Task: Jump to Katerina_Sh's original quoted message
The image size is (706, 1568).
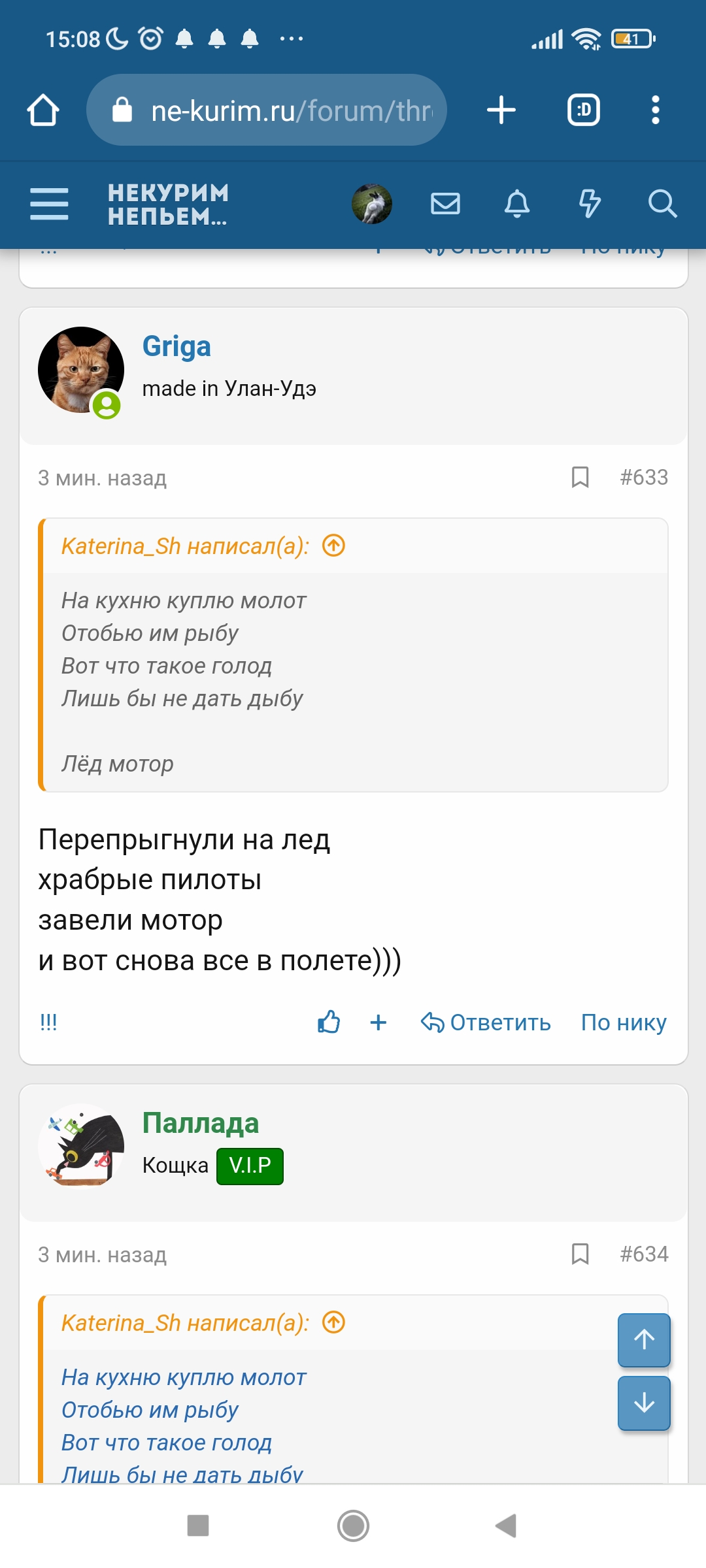Action: (333, 546)
